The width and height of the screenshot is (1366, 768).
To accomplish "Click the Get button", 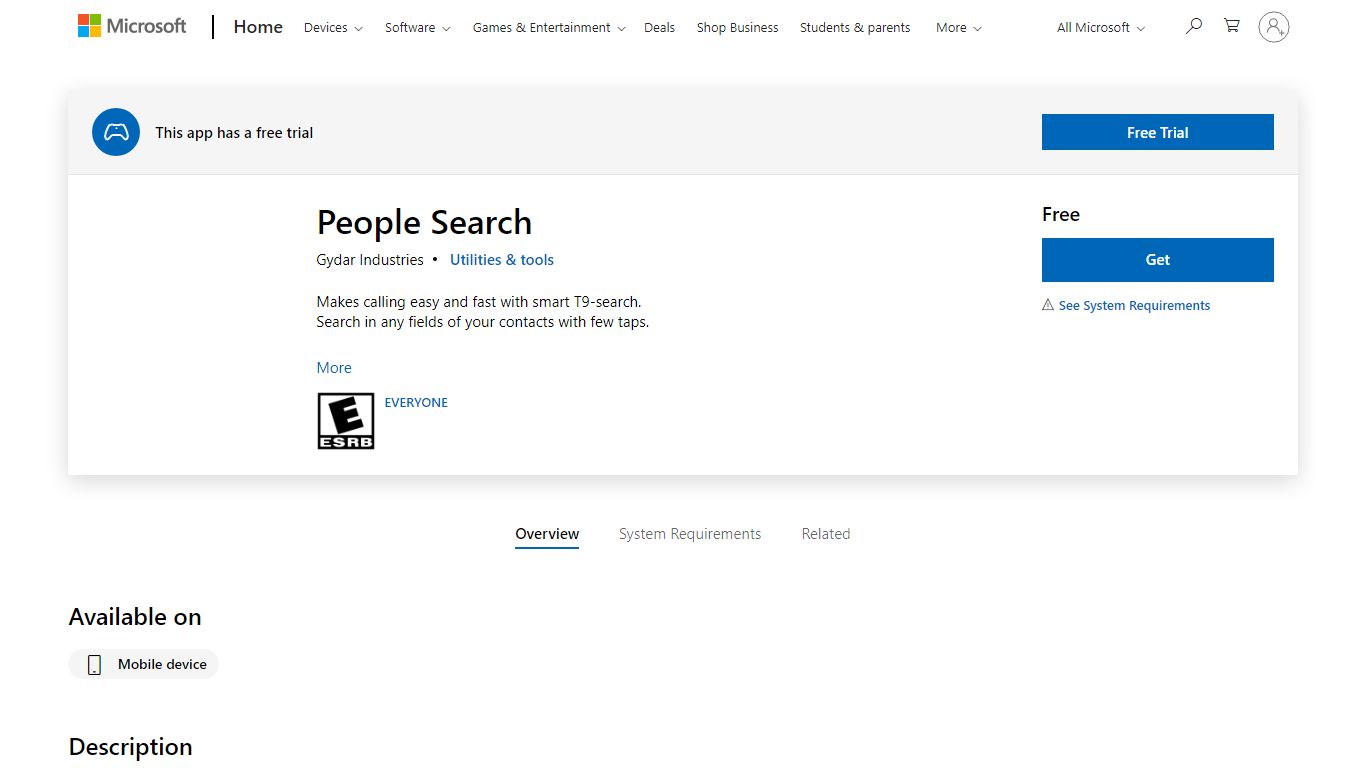I will coord(1158,260).
